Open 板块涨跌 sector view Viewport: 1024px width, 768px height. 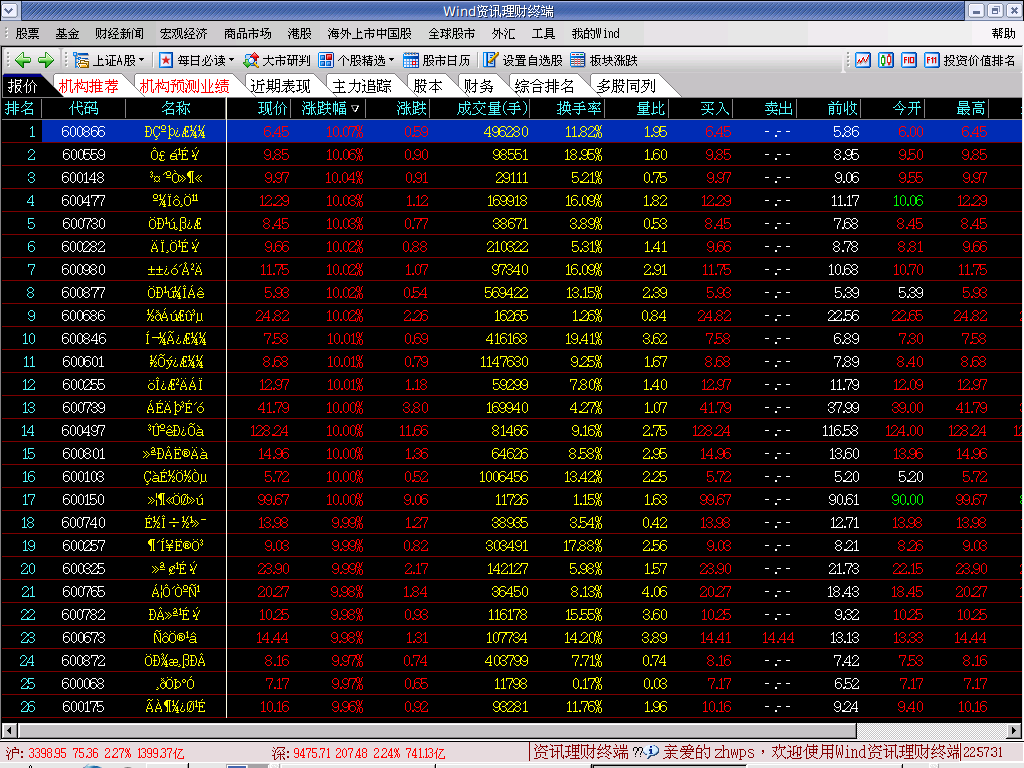[604, 61]
